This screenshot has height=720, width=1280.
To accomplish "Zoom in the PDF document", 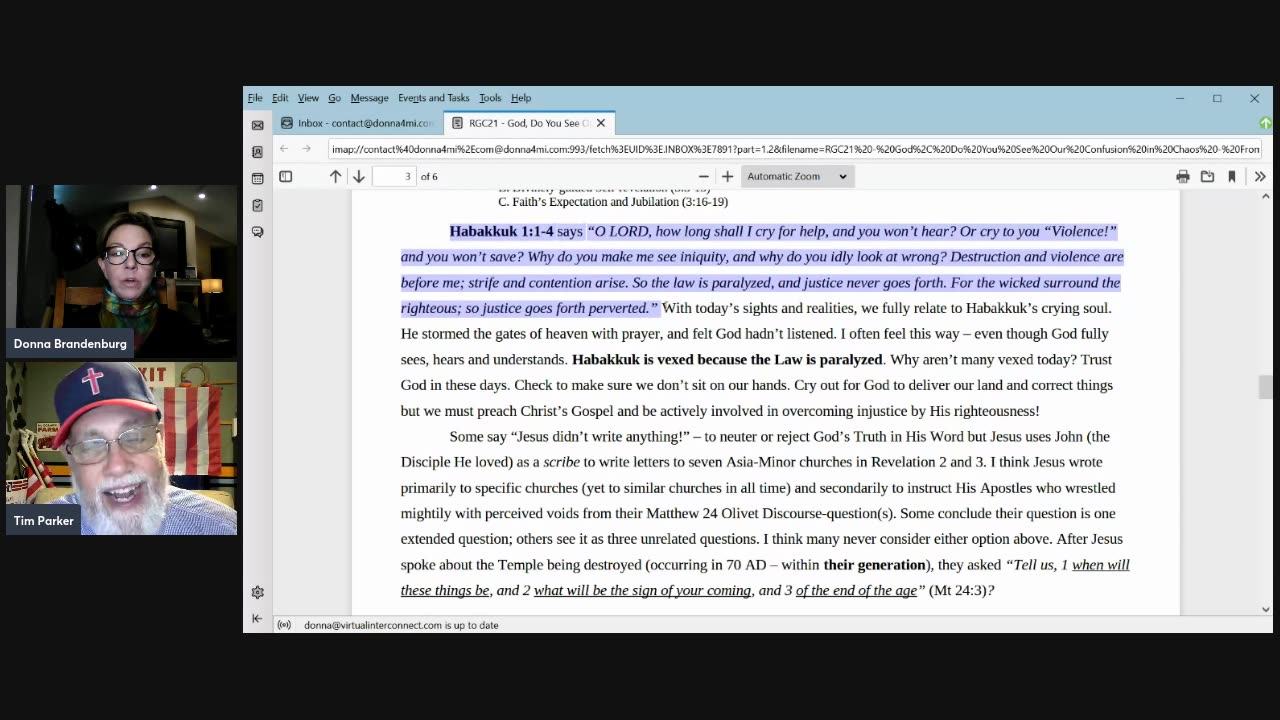I will coord(727,176).
